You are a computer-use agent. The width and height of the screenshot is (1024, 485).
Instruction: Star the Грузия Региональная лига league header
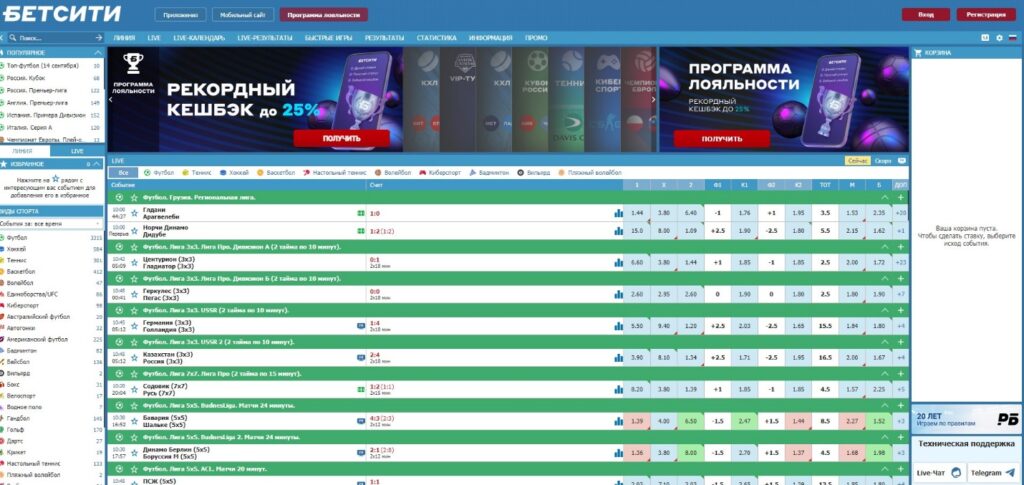134,197
